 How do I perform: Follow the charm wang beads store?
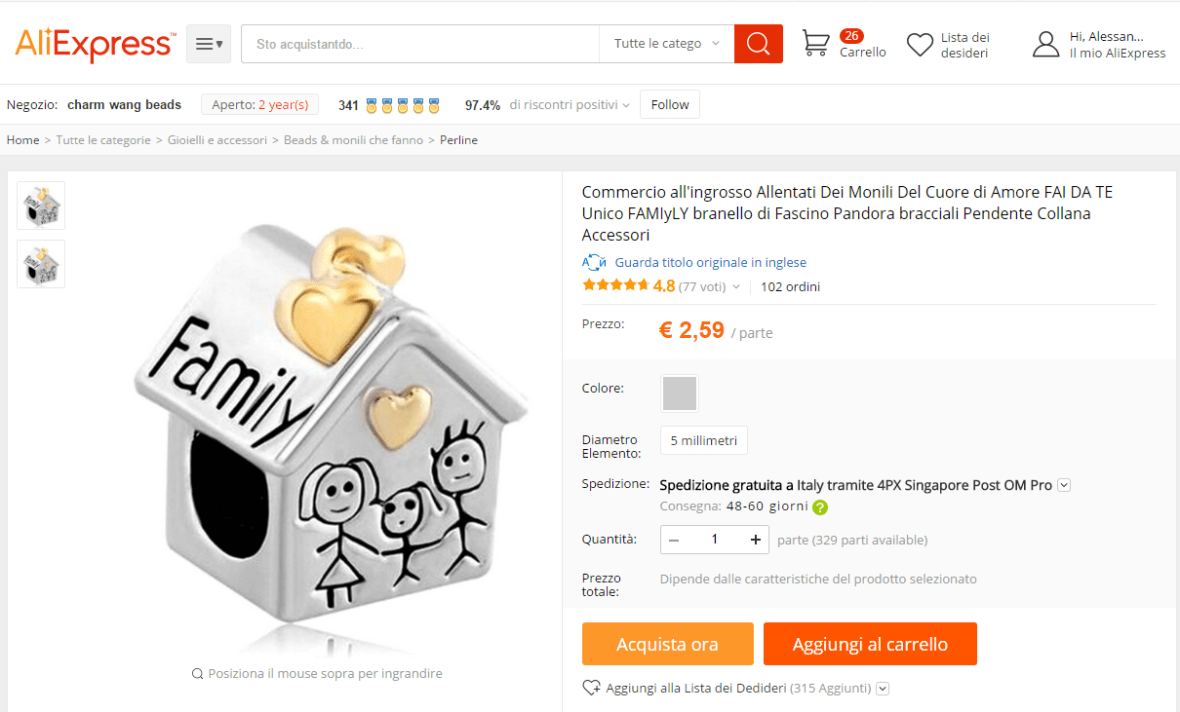[669, 104]
